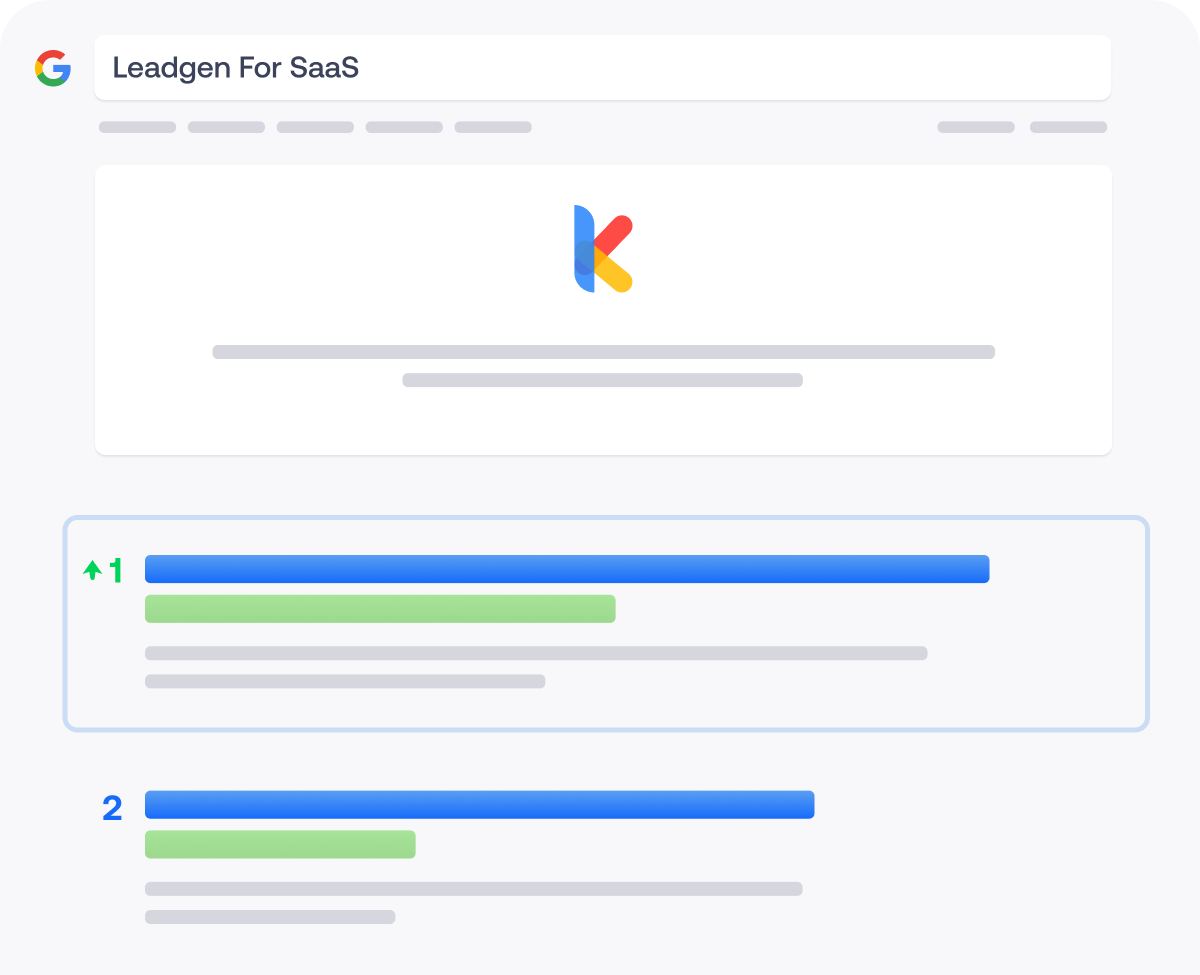Open the blue title link of result 2
1200x975 pixels.
point(480,805)
